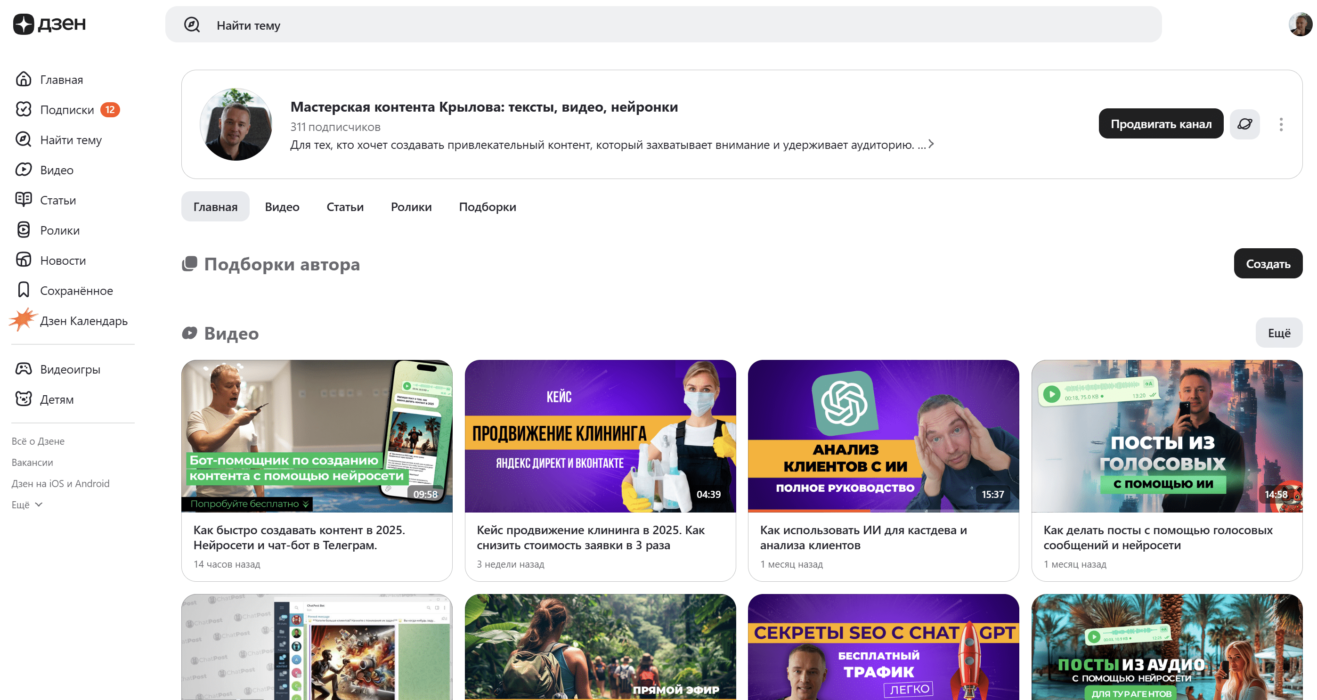
Task: Click the Продвигать канал button
Action: point(1161,124)
